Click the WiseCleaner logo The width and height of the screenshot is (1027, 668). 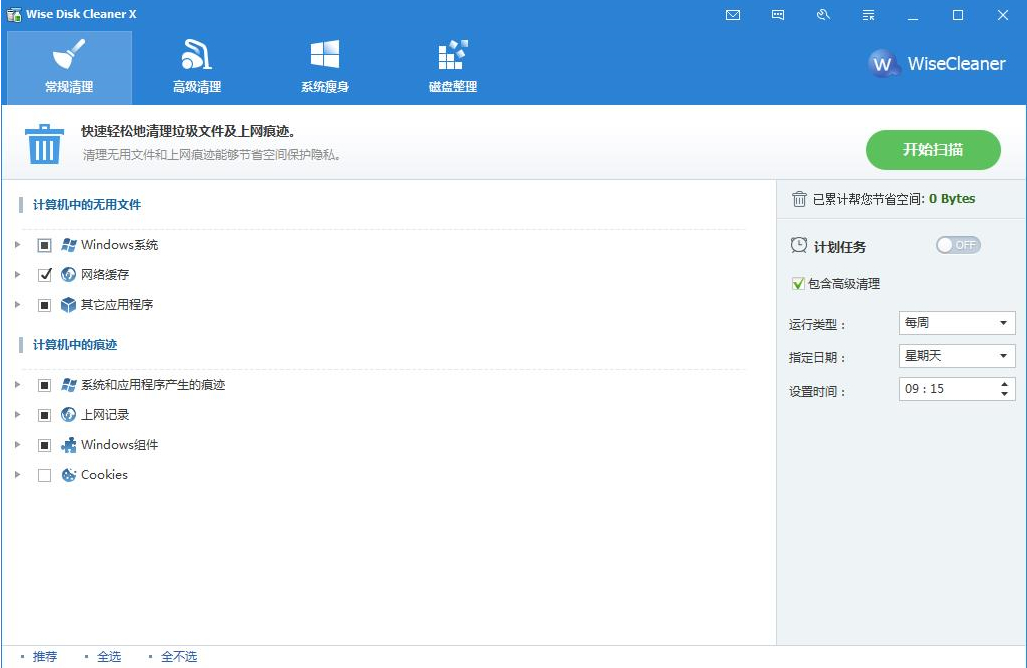(x=937, y=64)
